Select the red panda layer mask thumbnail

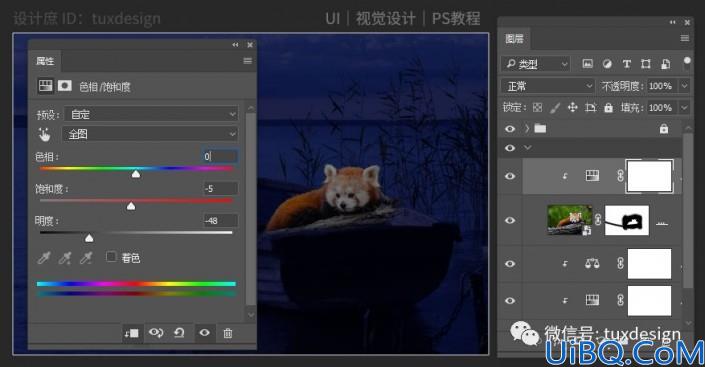pos(627,220)
